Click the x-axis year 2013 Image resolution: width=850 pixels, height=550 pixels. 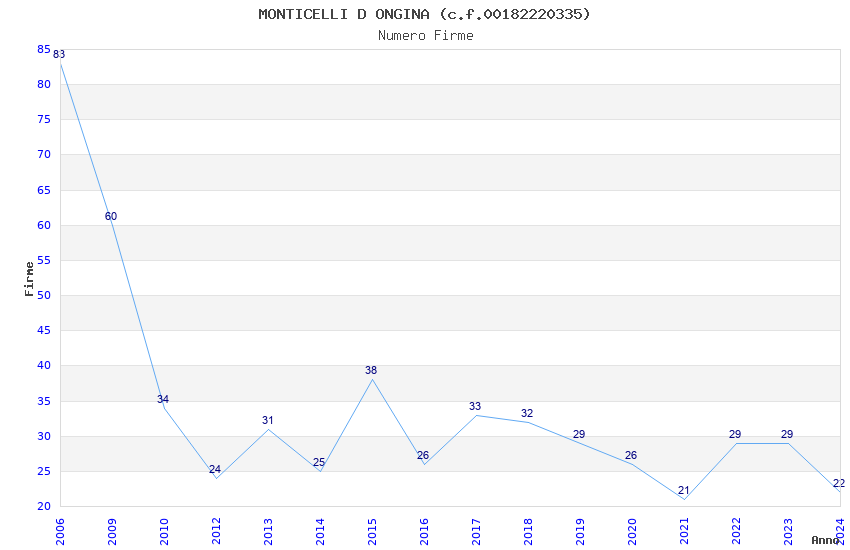click(268, 532)
